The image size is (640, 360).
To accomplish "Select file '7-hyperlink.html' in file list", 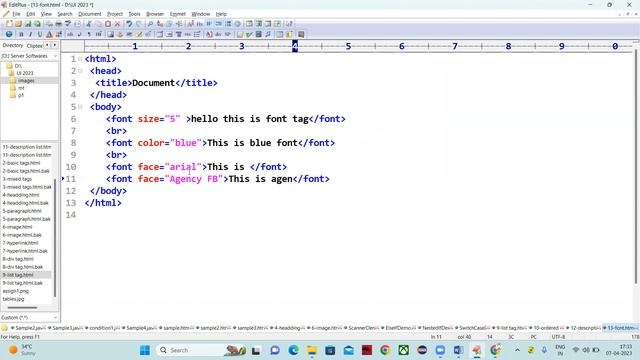I will (x=20, y=243).
